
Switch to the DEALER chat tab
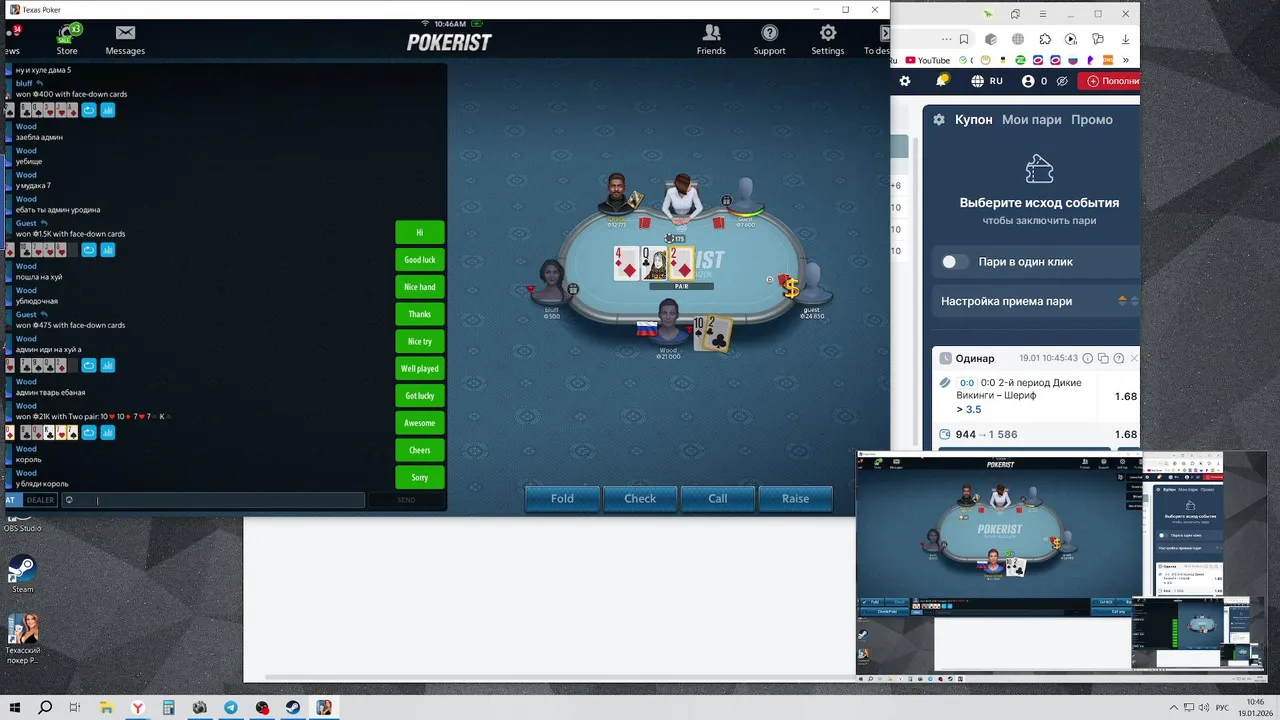tap(40, 500)
